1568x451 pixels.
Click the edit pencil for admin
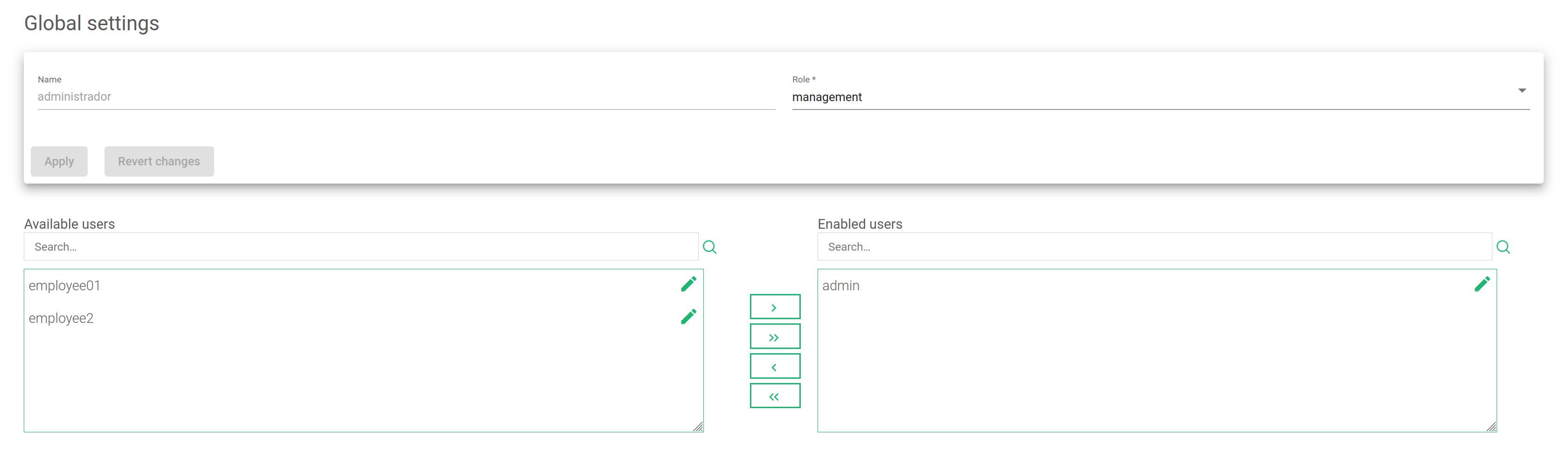[1482, 284]
